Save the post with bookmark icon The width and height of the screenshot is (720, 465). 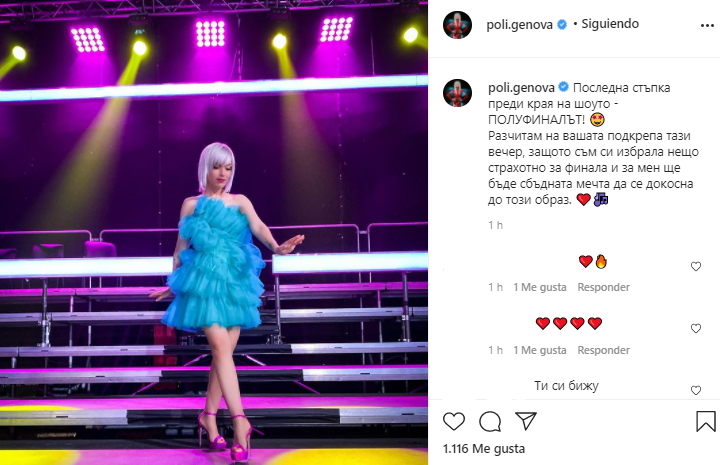coord(706,421)
